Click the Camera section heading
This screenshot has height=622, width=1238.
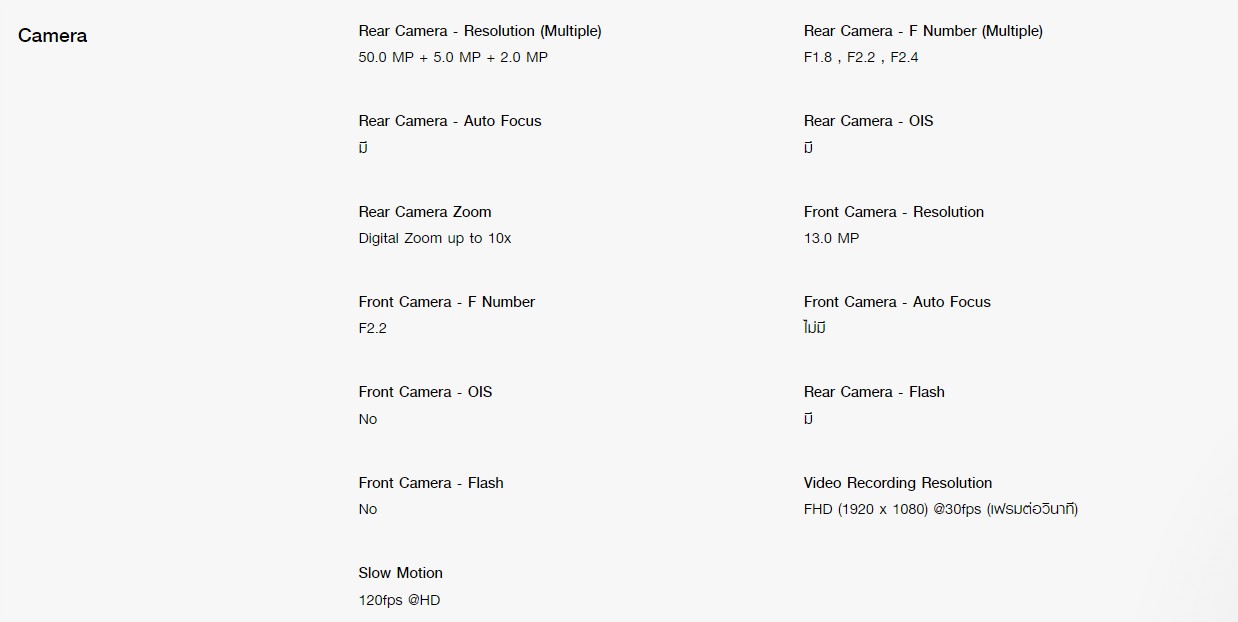53,36
